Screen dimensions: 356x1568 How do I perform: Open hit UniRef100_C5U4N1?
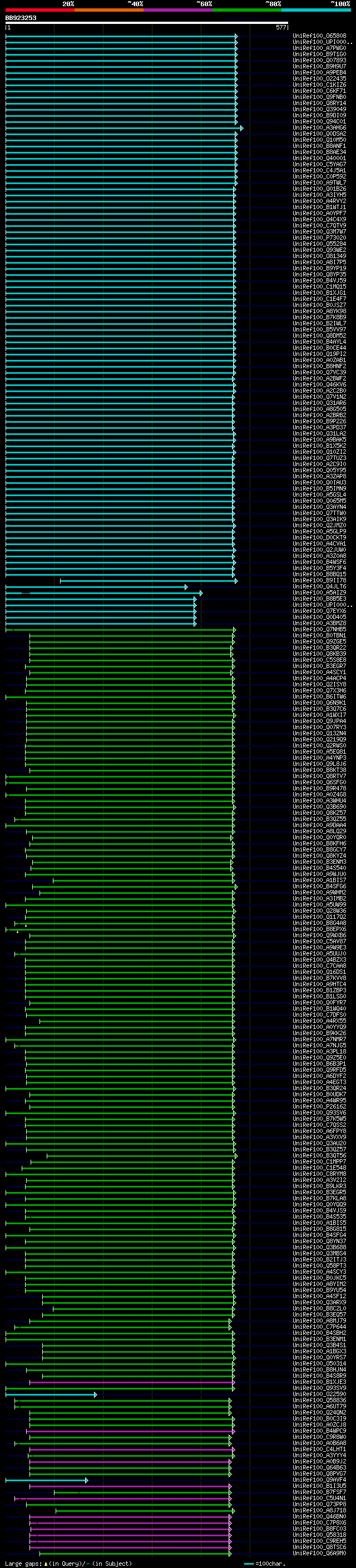319,1498
